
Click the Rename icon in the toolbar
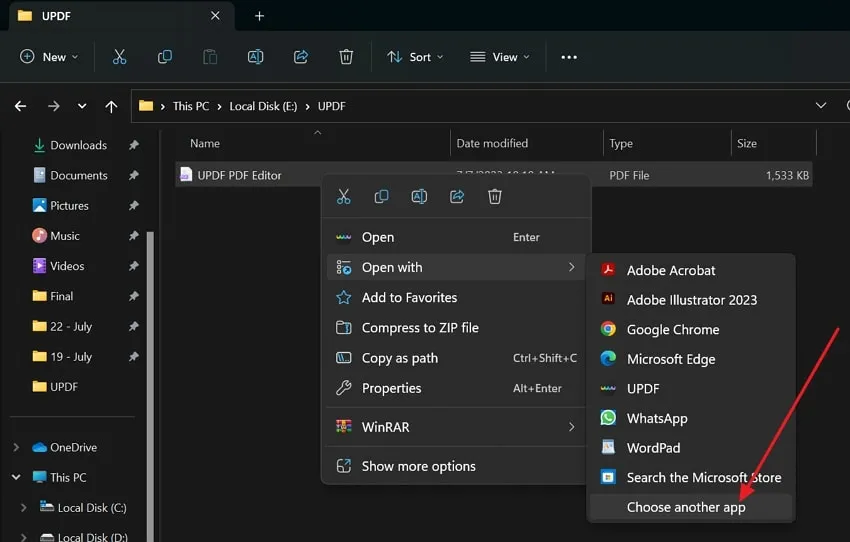pyautogui.click(x=255, y=57)
